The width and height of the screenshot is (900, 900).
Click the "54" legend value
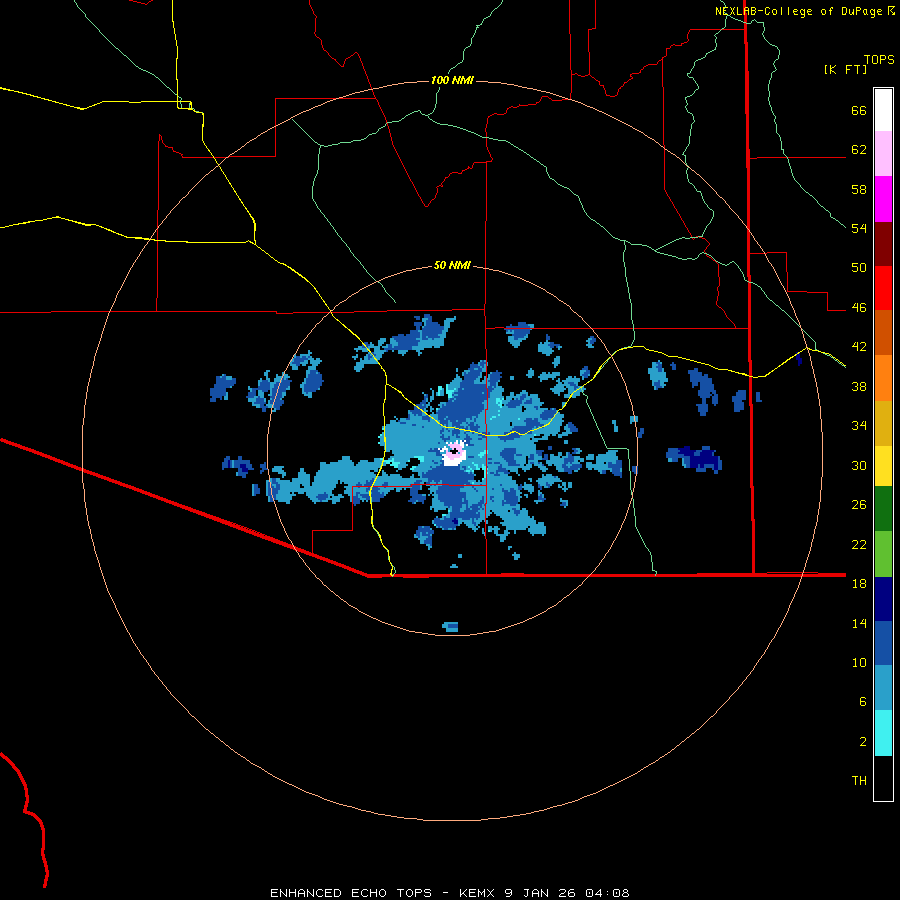[x=859, y=228]
